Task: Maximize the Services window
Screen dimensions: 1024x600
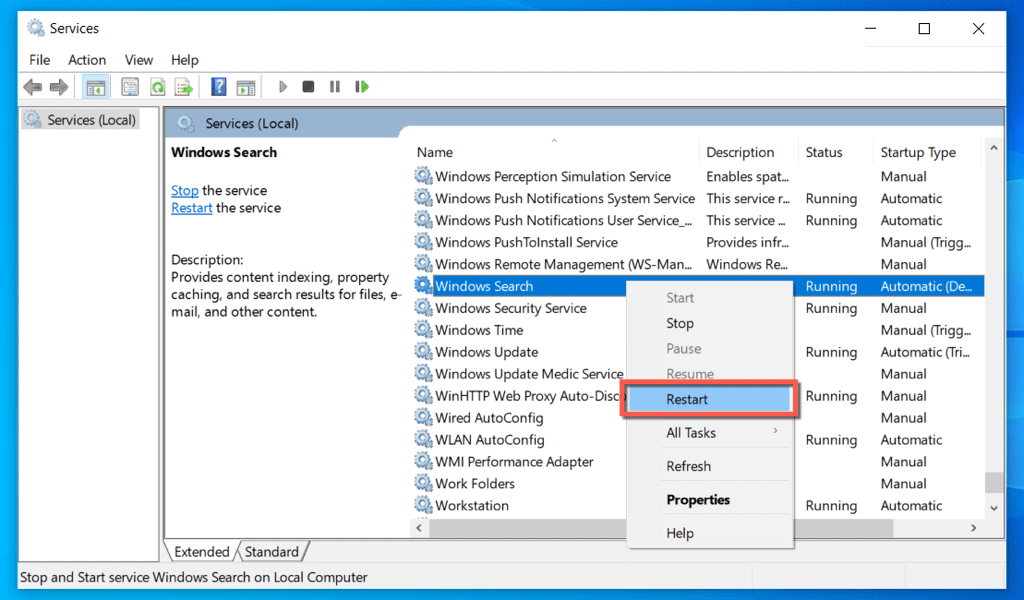Action: (924, 28)
